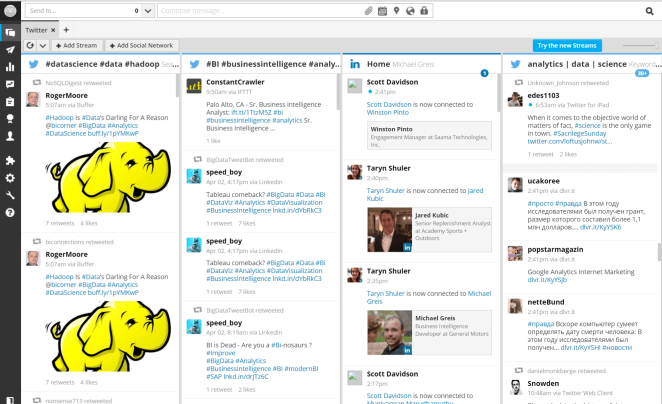This screenshot has height=404, width=662.
Task: Open ucakoree username
Action: point(543,181)
